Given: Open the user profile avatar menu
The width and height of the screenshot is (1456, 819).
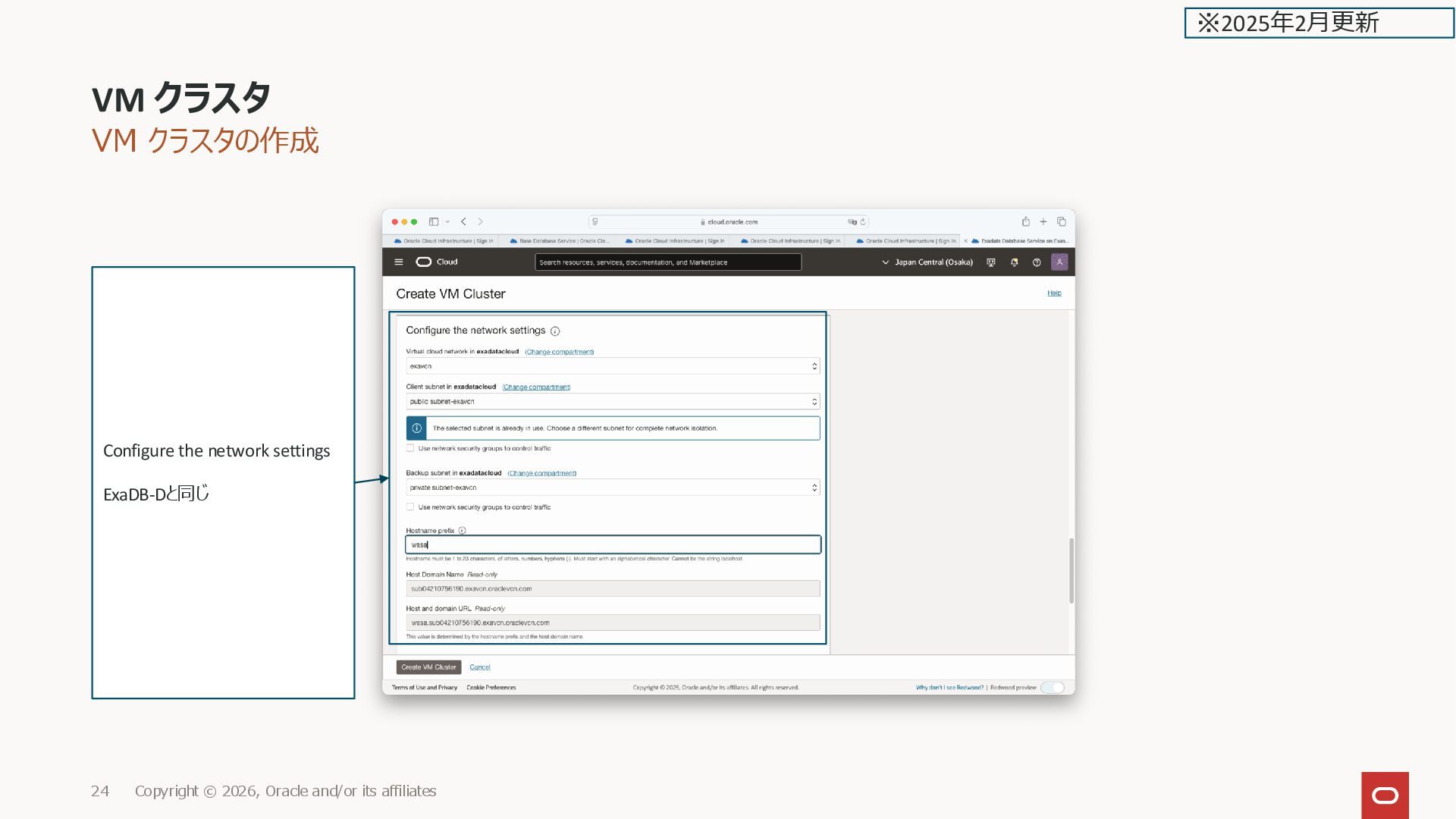Looking at the screenshot, I should click(x=1059, y=262).
